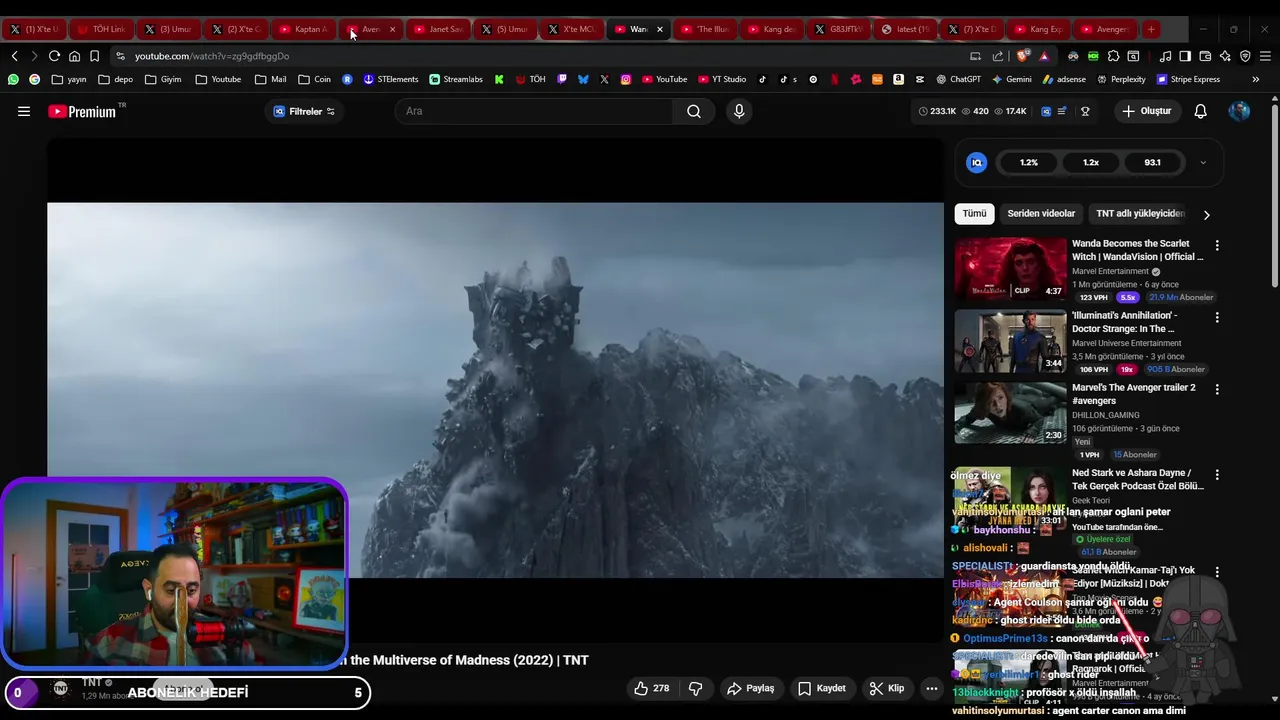
Task: Bookmark this page using bookmark icon
Action: click(94, 56)
